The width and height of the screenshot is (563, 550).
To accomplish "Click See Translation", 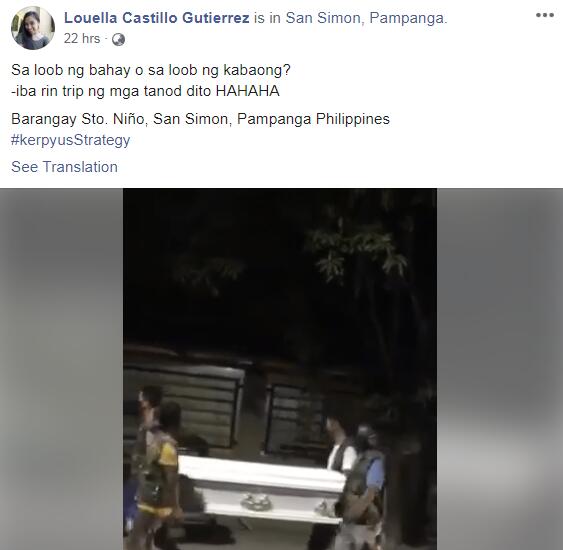I will [64, 167].
